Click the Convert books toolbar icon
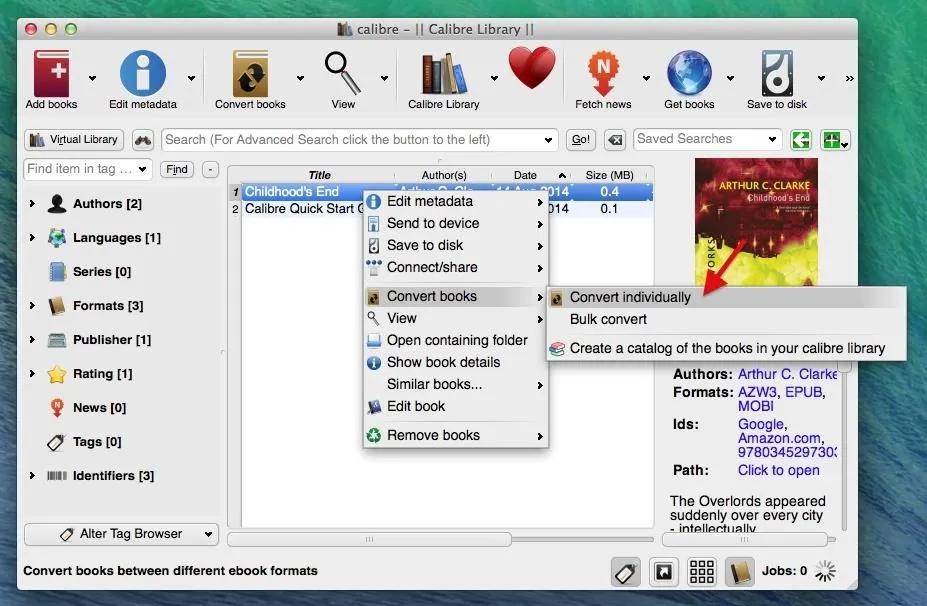The width and height of the screenshot is (927, 606). click(x=250, y=73)
